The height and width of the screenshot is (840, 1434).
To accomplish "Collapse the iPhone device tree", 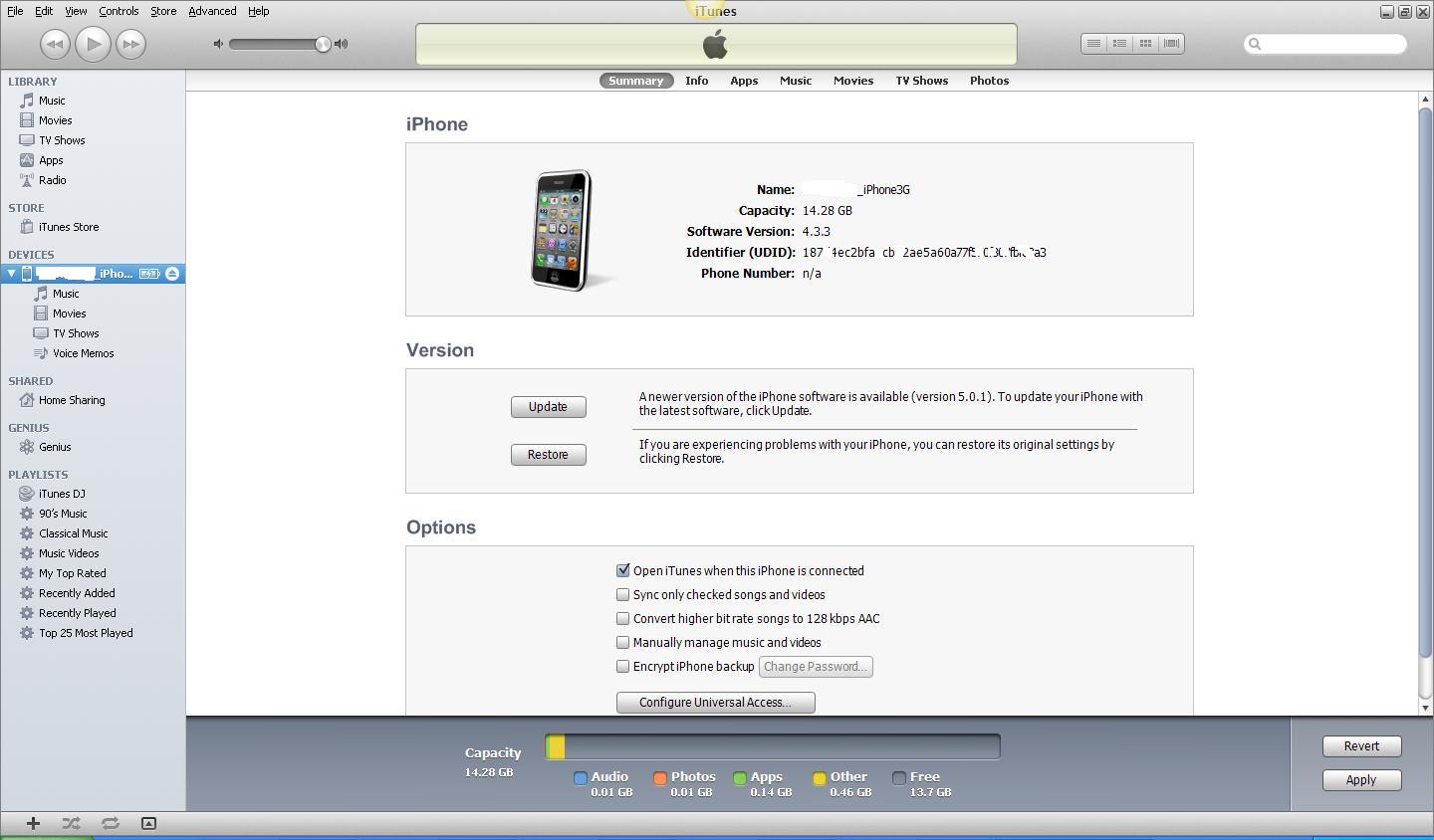I will [11, 274].
